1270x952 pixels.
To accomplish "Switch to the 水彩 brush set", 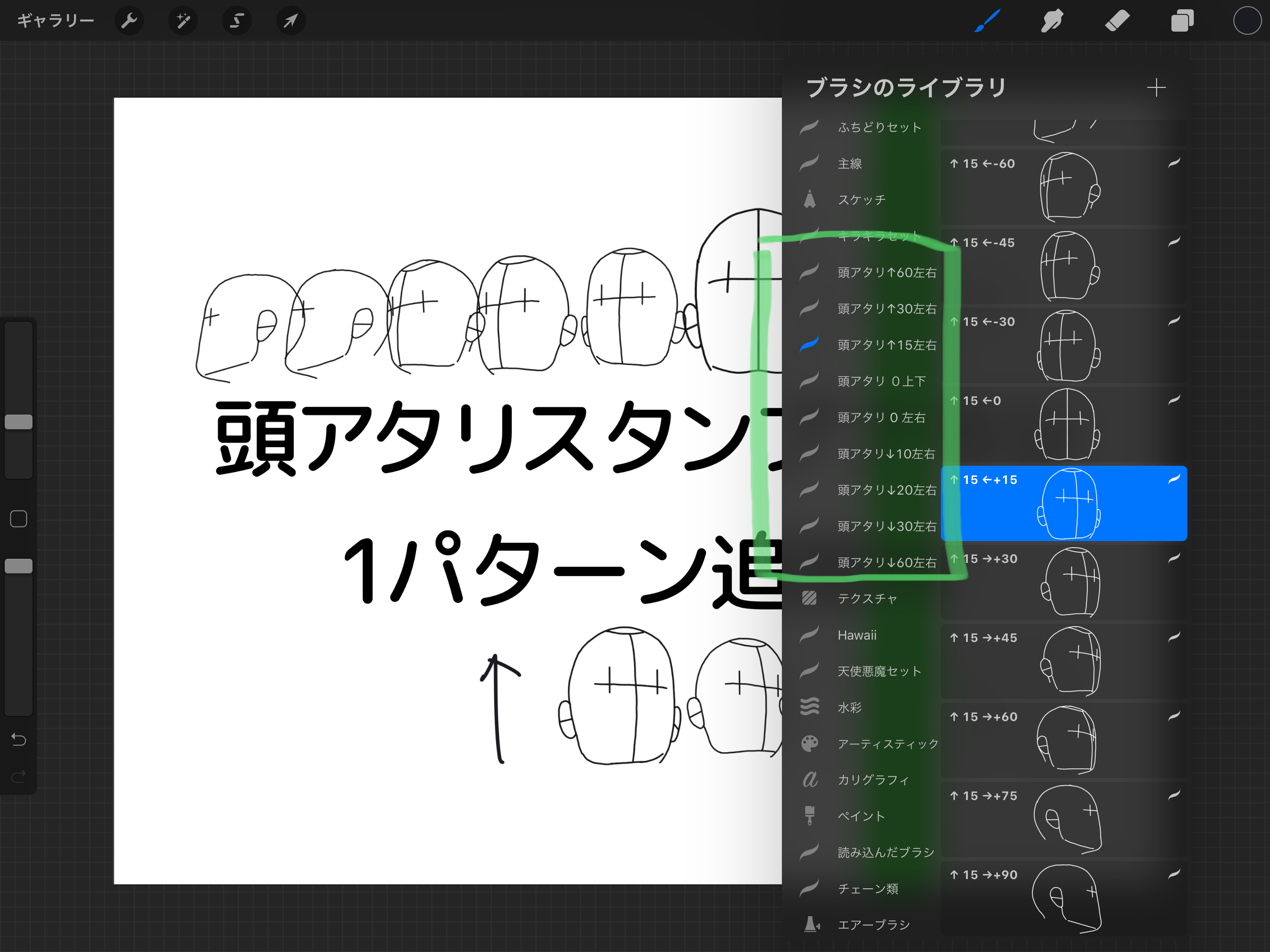I will coord(851,707).
